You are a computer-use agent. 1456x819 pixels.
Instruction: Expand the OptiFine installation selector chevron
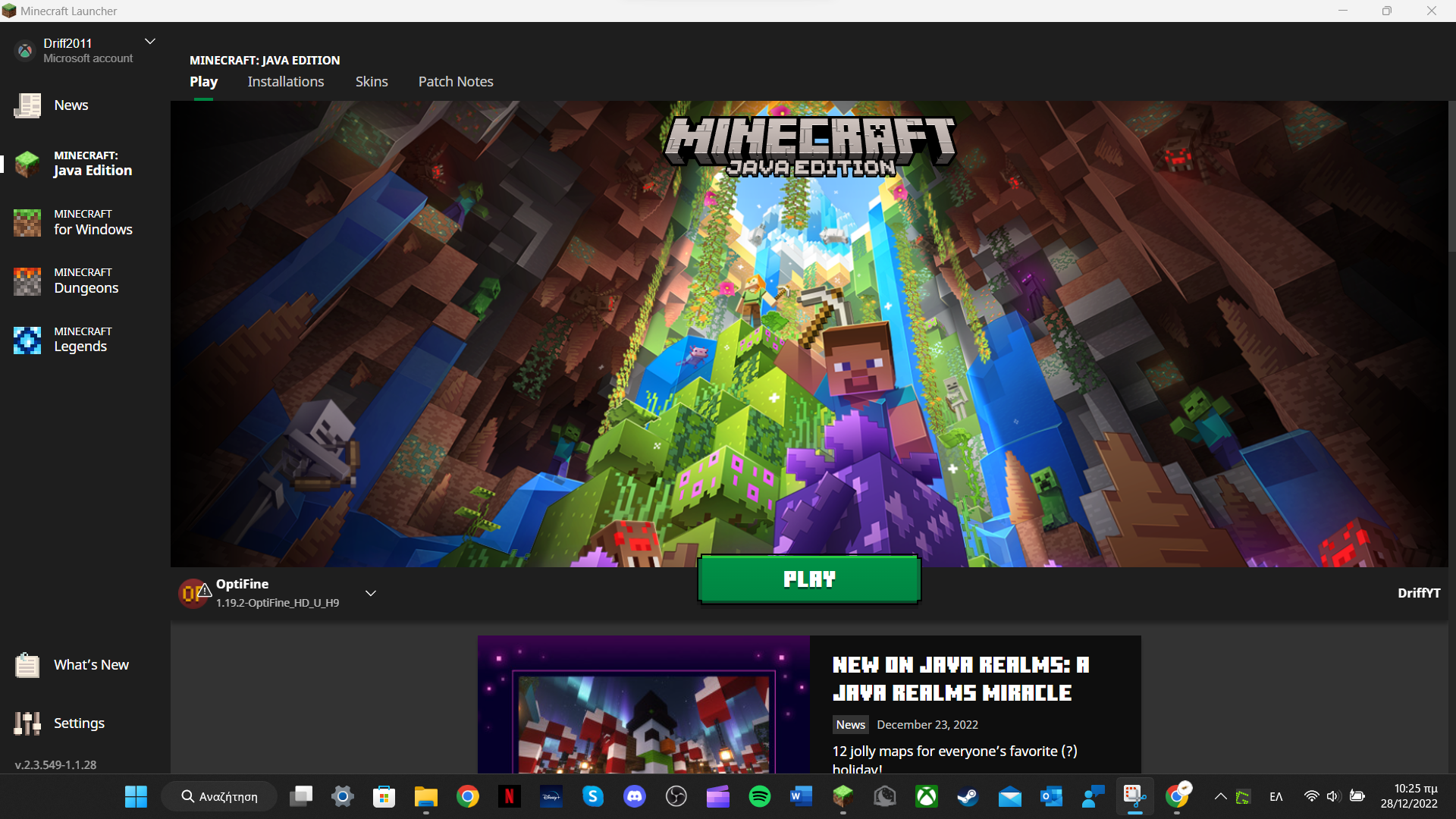coord(371,593)
